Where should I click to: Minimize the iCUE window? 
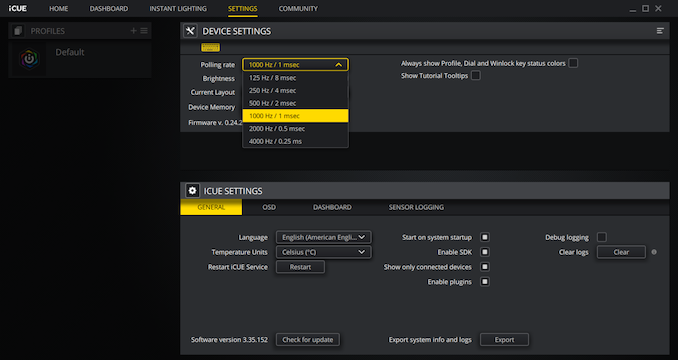pyautogui.click(x=633, y=9)
